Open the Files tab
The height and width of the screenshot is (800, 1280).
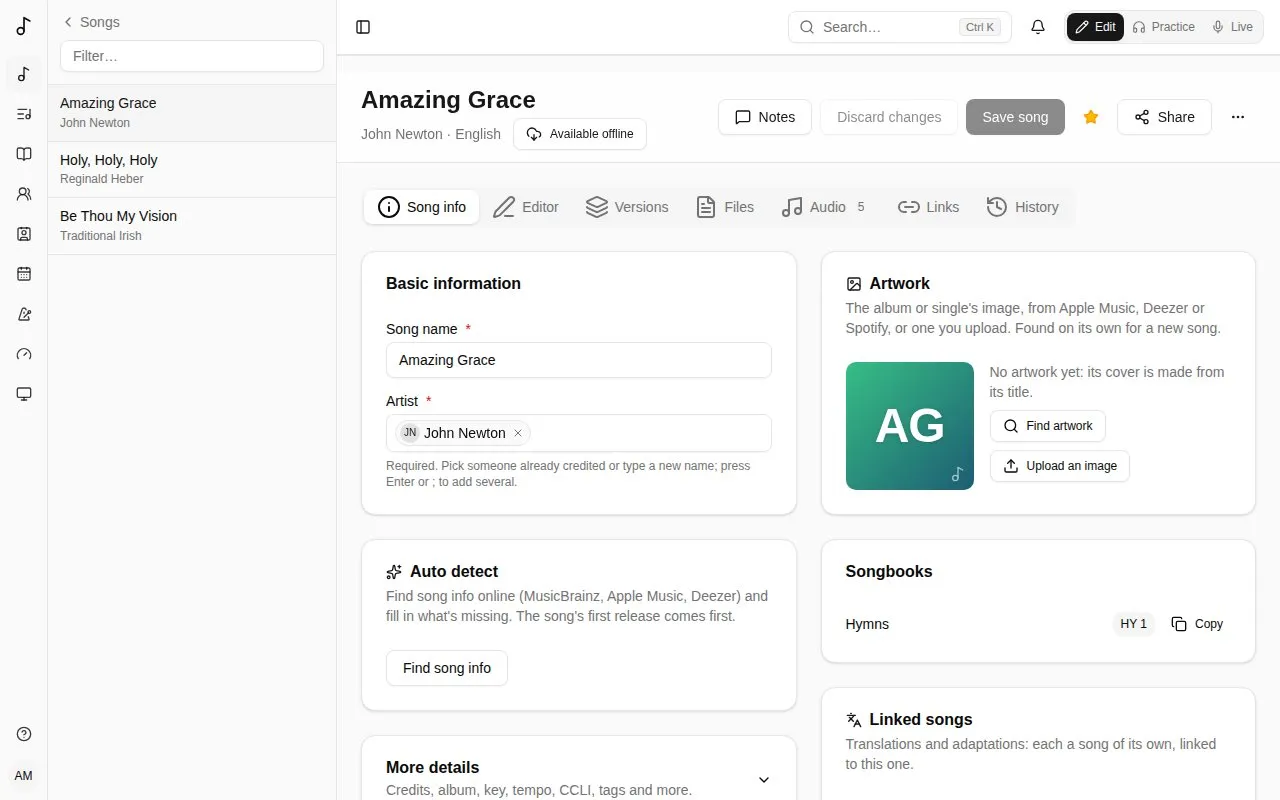(x=725, y=207)
